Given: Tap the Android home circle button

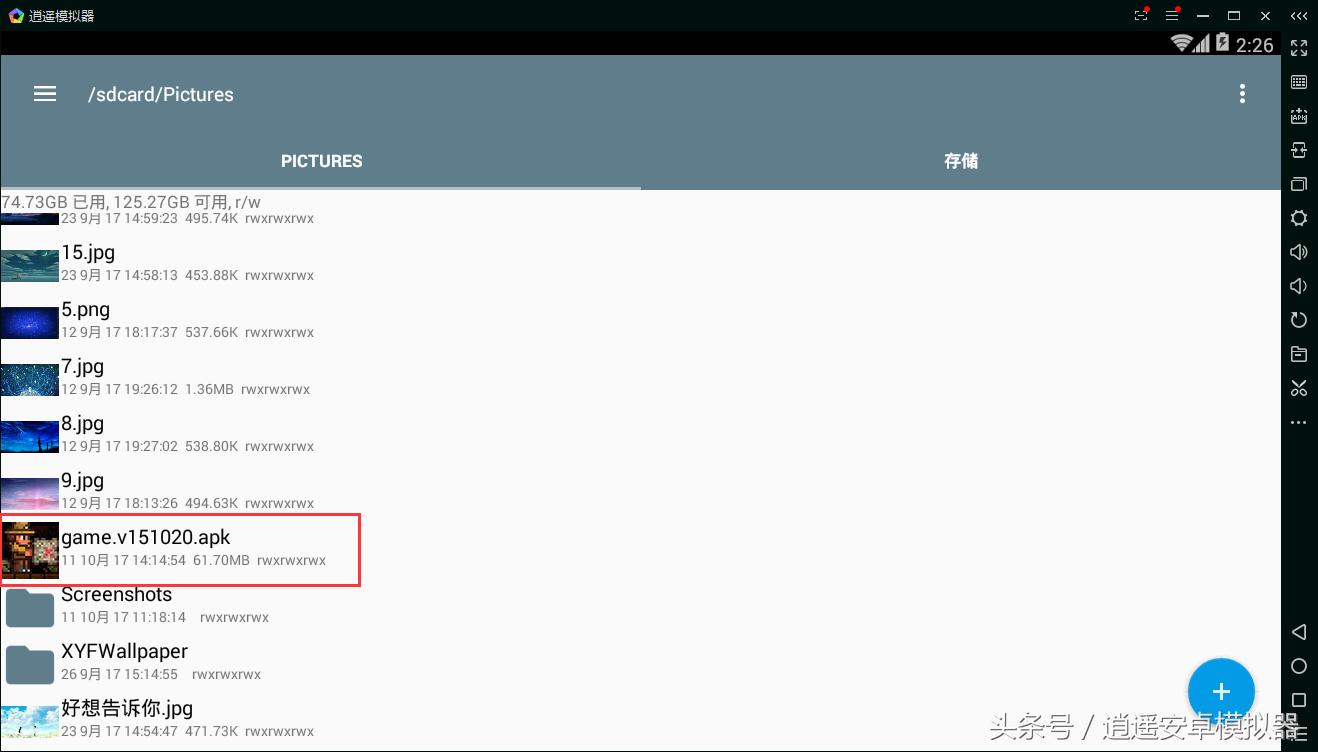Looking at the screenshot, I should [x=1298, y=665].
